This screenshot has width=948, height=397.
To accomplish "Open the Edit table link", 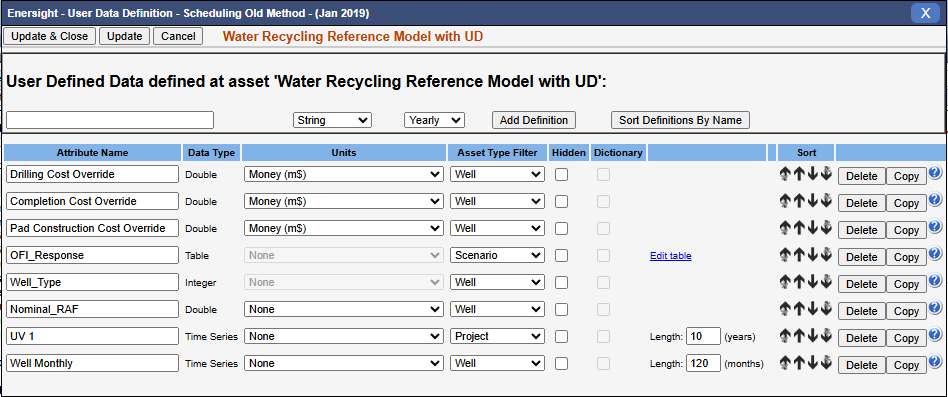I will tap(670, 256).
